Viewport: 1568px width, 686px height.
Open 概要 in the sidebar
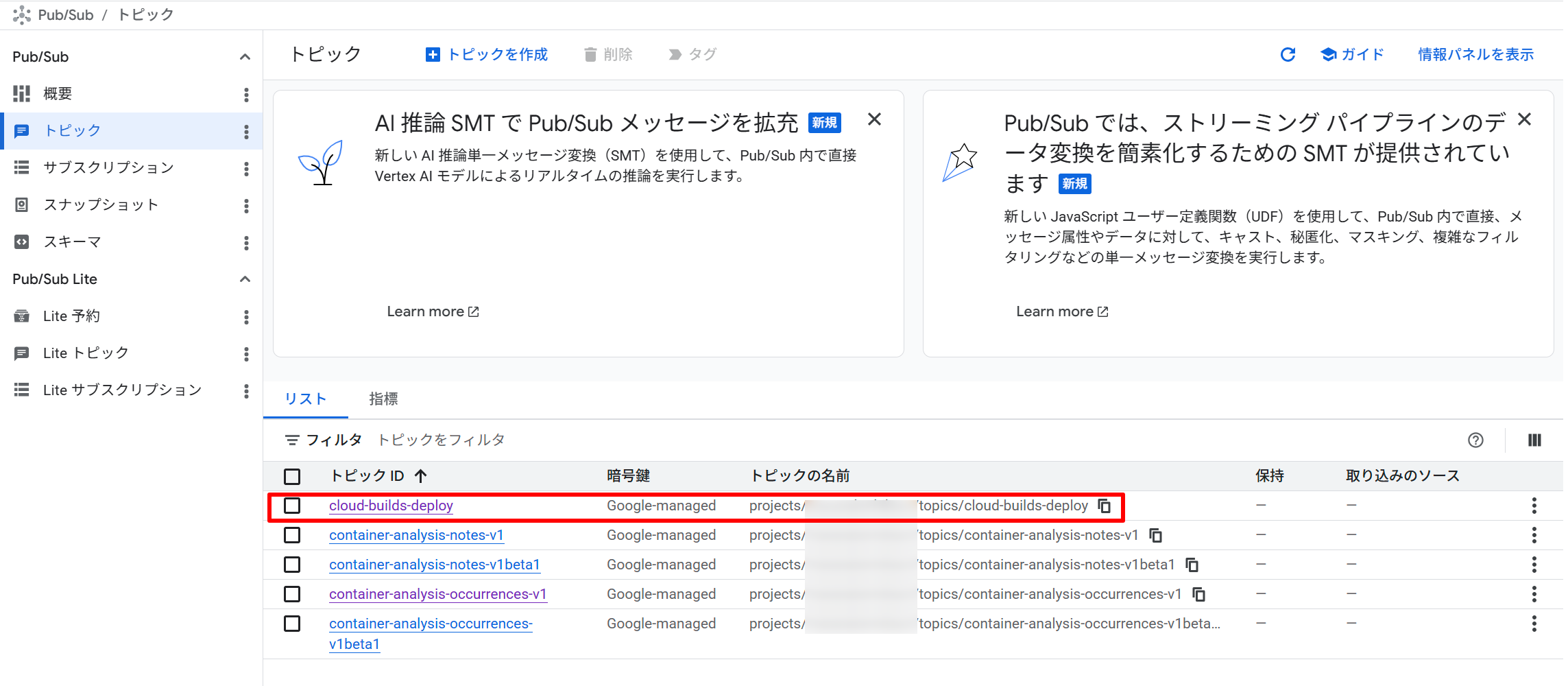pyautogui.click(x=58, y=94)
